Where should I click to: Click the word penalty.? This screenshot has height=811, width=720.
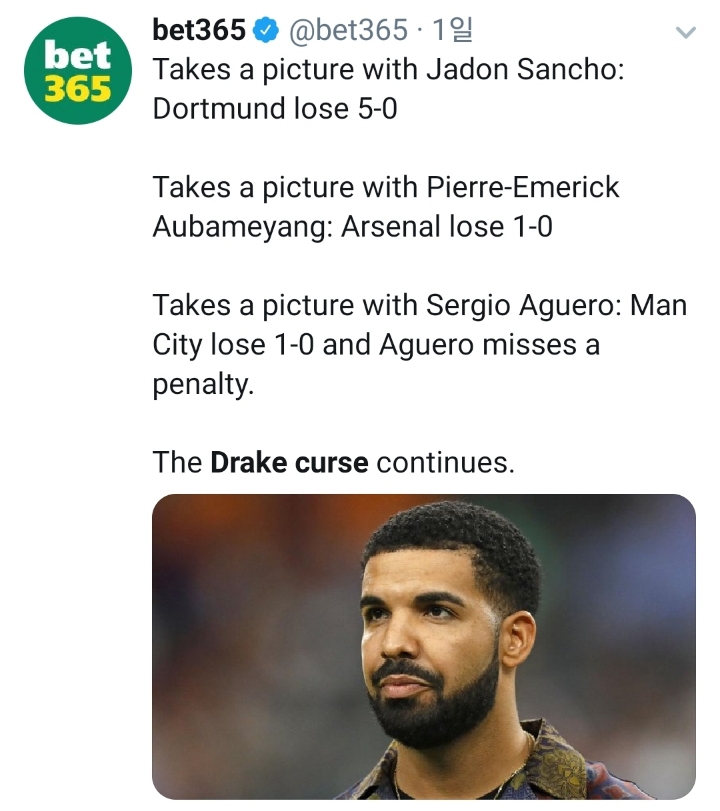(203, 385)
